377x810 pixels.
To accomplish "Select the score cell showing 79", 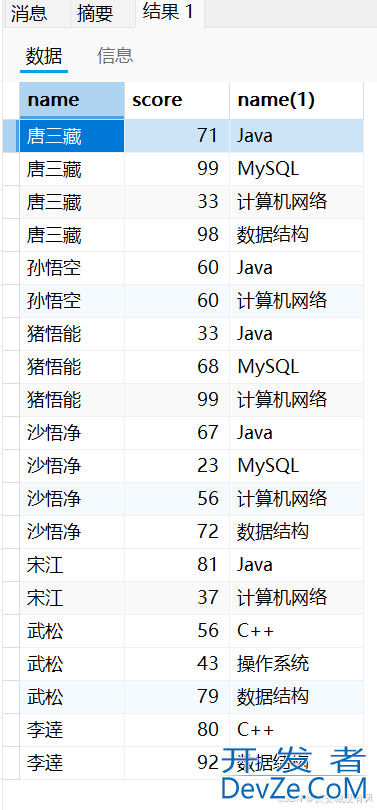I will point(177,698).
